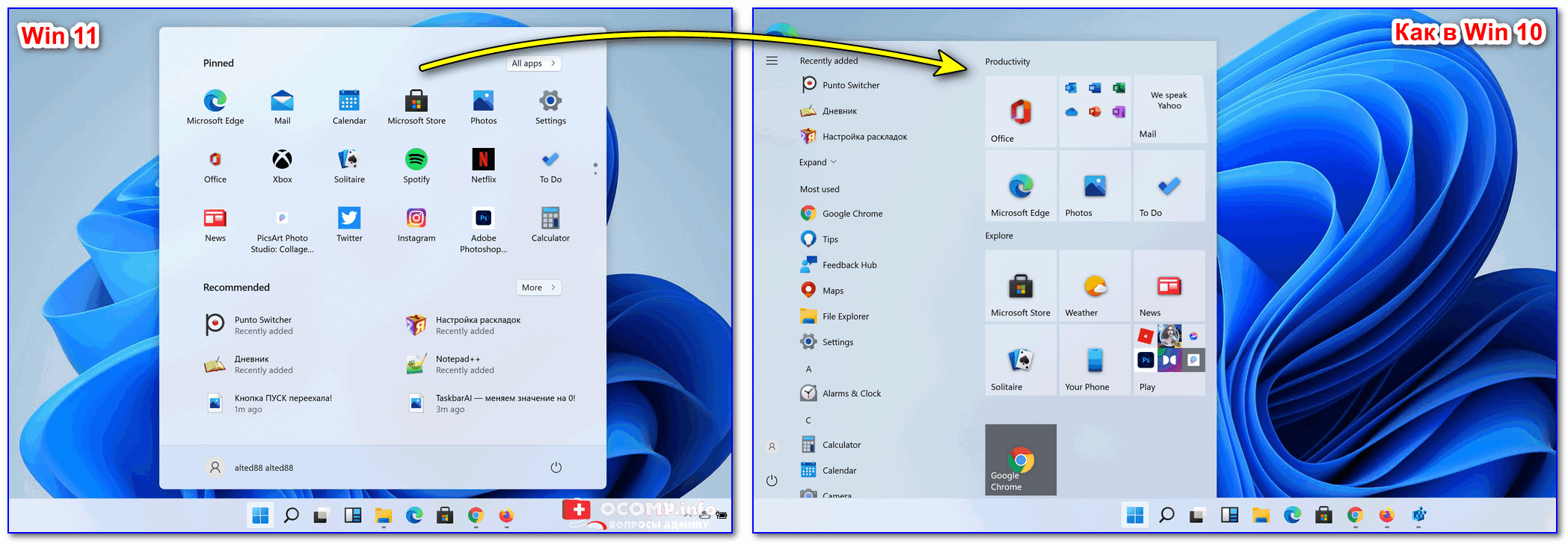1568x544 pixels.
Task: Click the alted88 user account button
Action: pyautogui.click(x=250, y=468)
